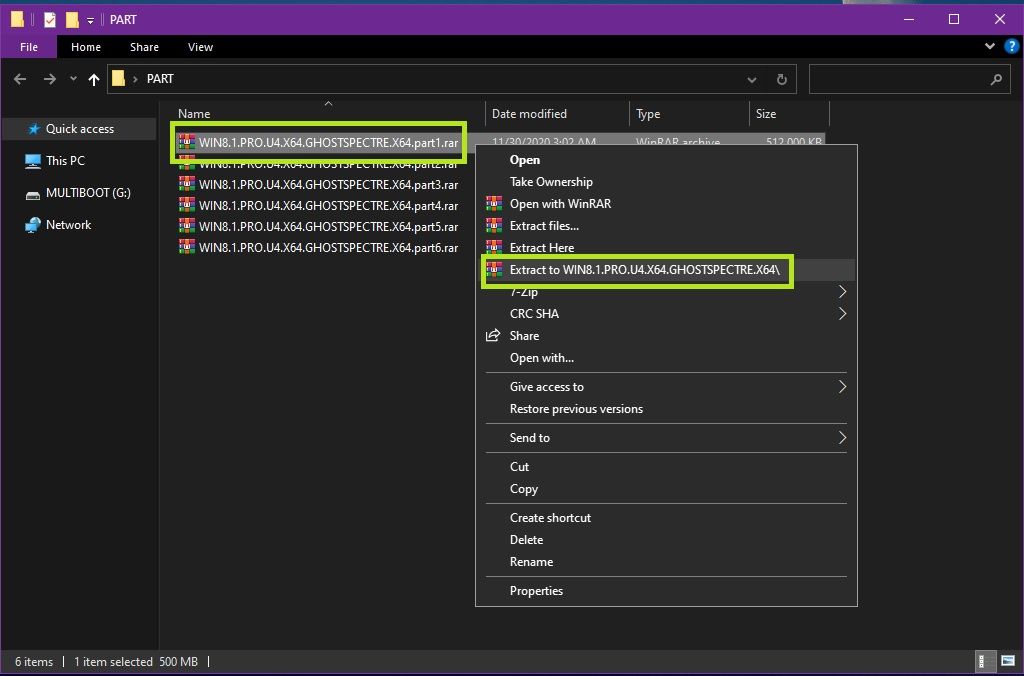Choose Rename in context menu
Viewport: 1024px width, 676px height.
pos(666,562)
